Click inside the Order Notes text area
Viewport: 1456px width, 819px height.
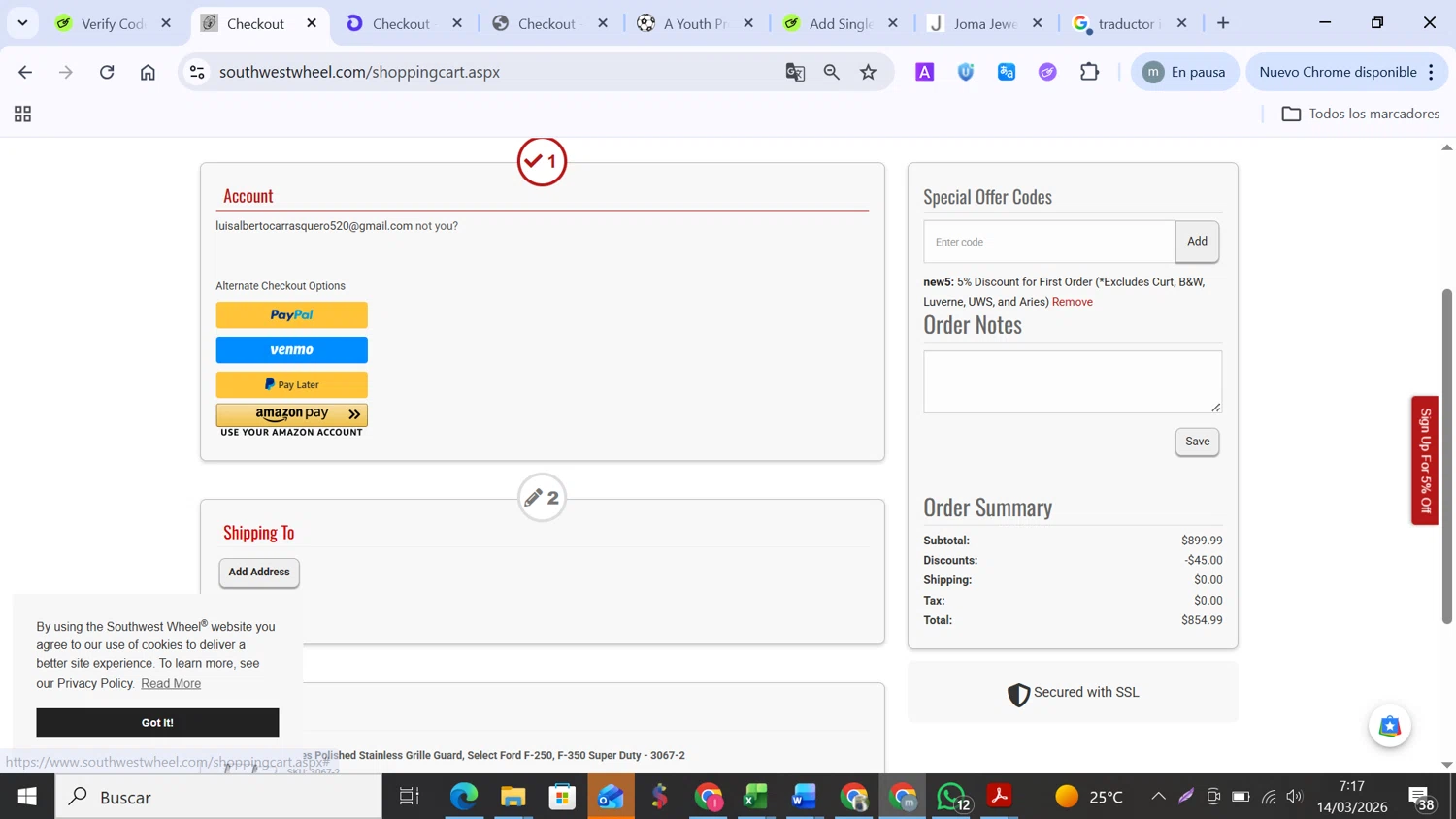point(1073,381)
